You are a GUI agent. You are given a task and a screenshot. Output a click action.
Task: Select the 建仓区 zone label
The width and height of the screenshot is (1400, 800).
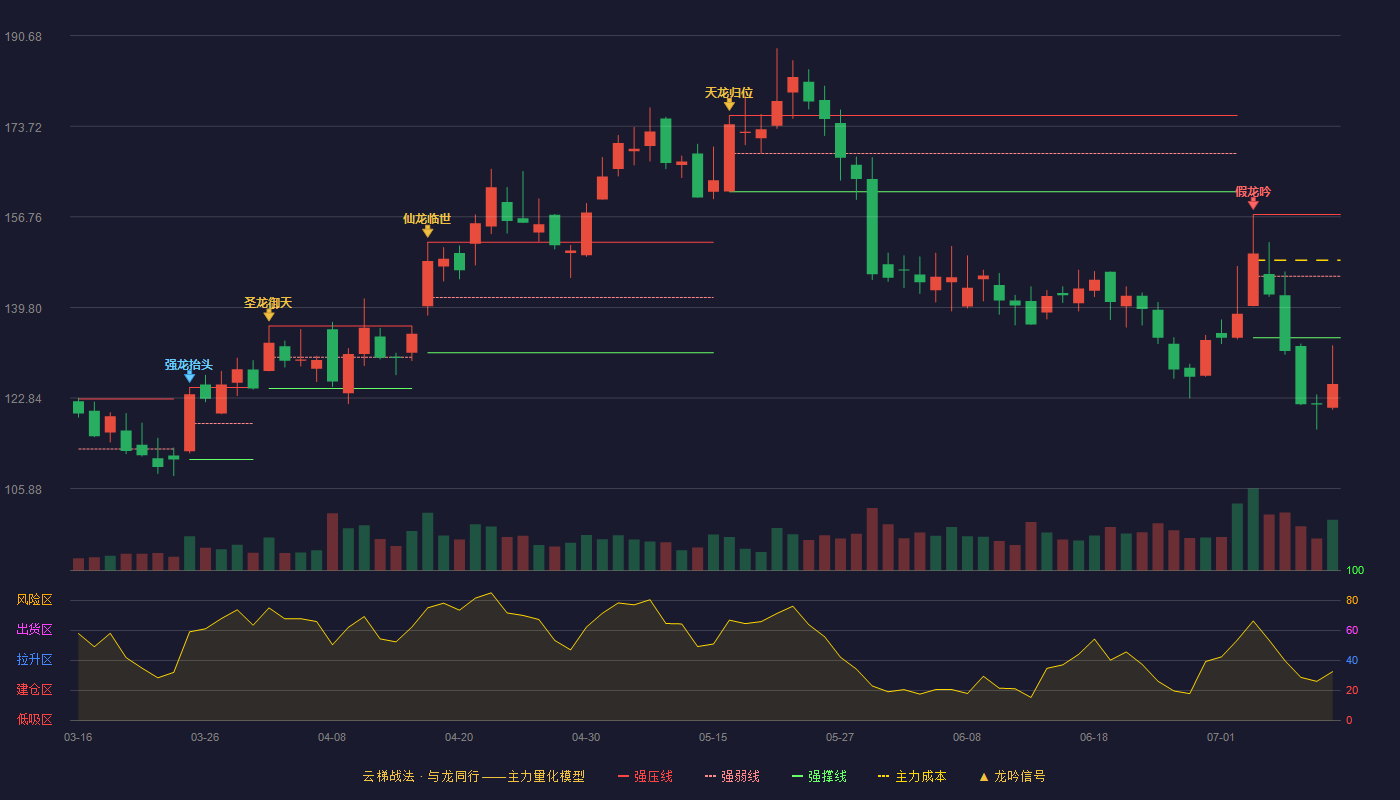pyautogui.click(x=34, y=690)
